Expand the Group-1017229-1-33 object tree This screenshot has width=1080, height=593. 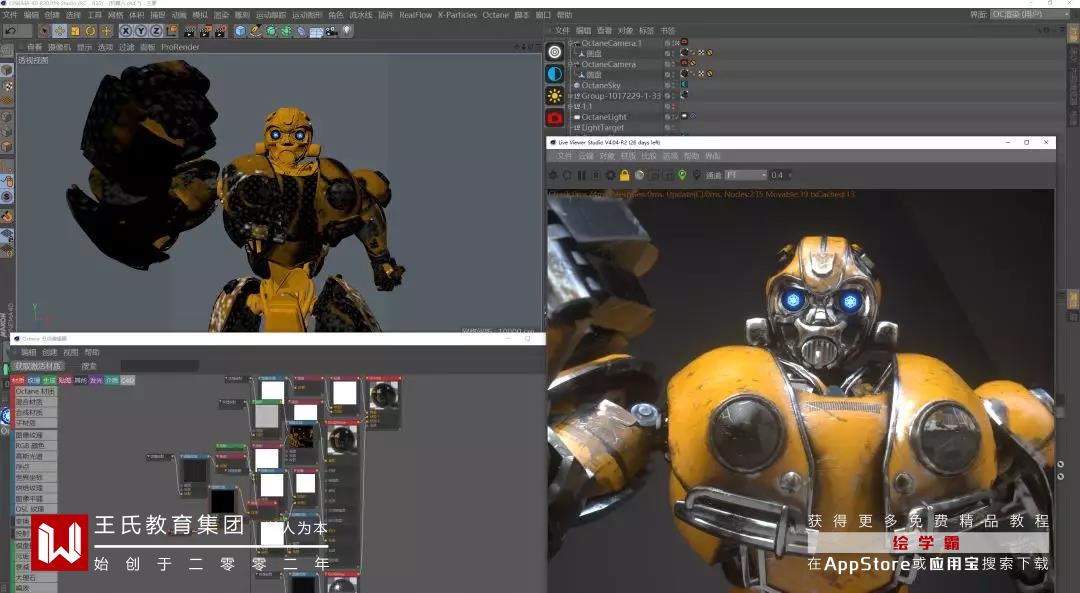click(571, 96)
